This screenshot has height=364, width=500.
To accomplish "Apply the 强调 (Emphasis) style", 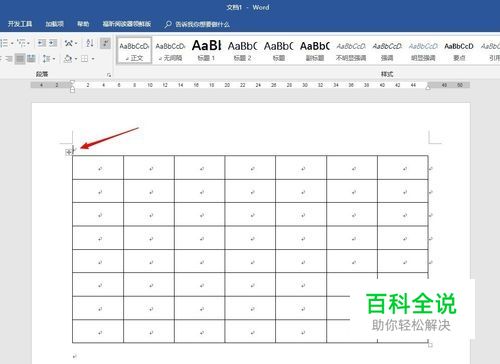I will tap(387, 50).
